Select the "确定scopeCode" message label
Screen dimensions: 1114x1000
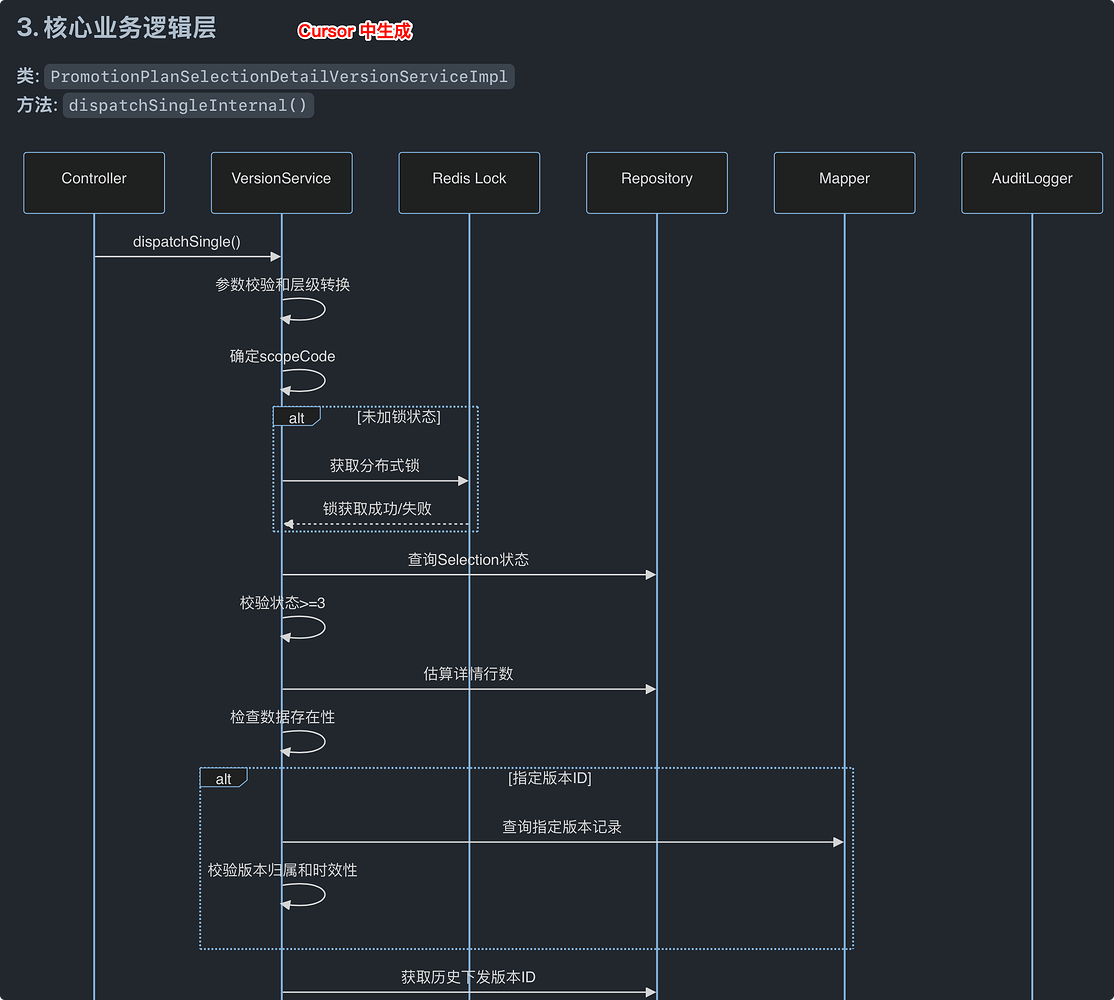tap(283, 356)
